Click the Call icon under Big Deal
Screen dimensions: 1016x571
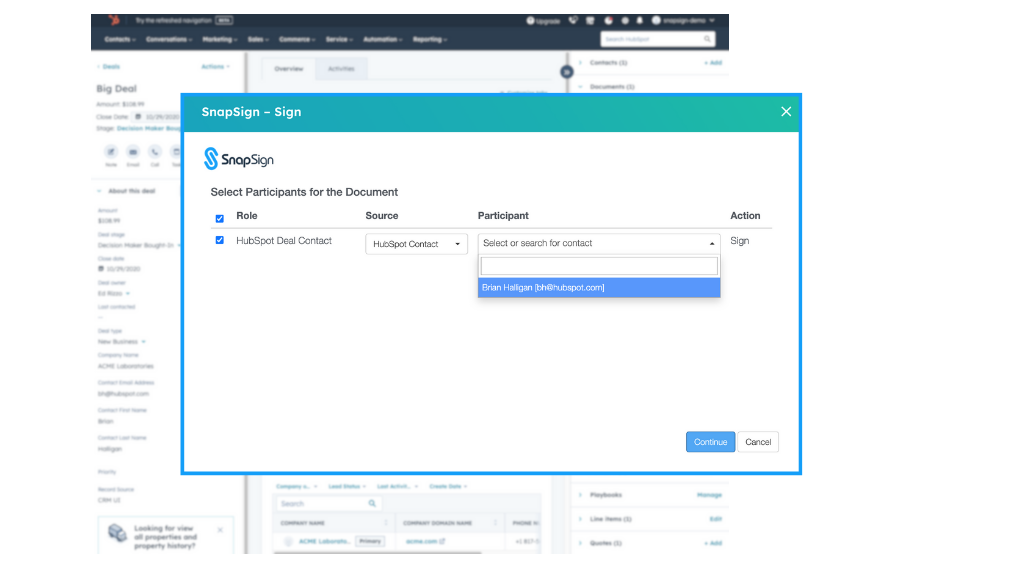coord(155,152)
